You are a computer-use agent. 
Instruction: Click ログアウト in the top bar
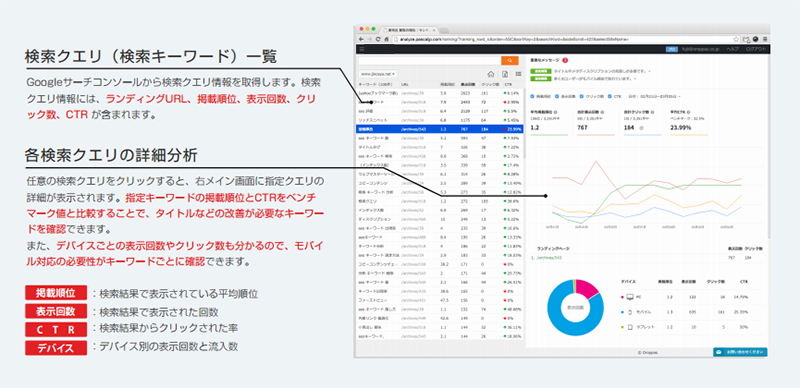756,49
